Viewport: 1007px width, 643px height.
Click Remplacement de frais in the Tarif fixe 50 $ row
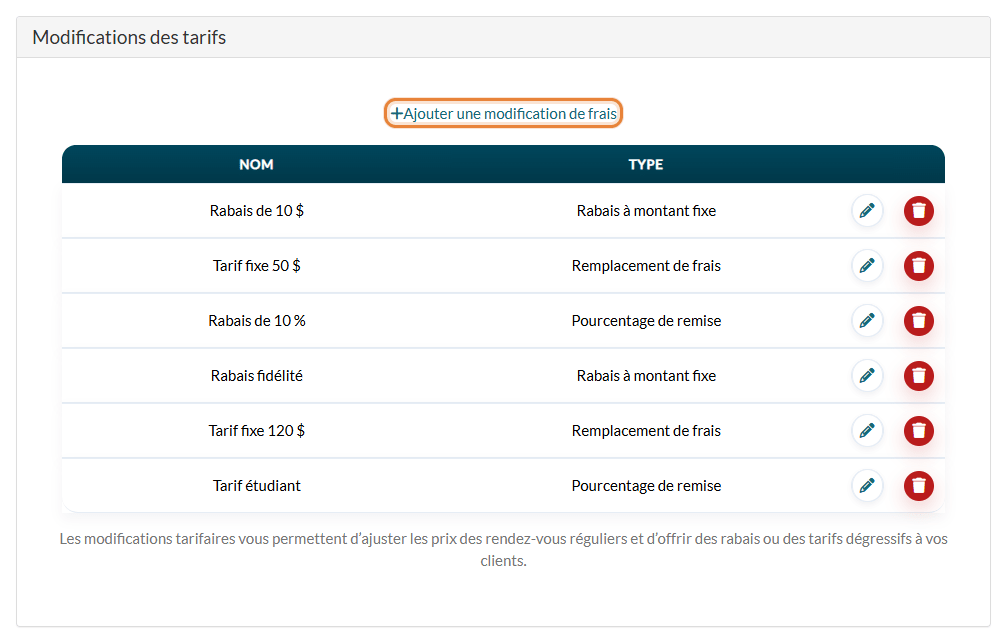point(646,266)
